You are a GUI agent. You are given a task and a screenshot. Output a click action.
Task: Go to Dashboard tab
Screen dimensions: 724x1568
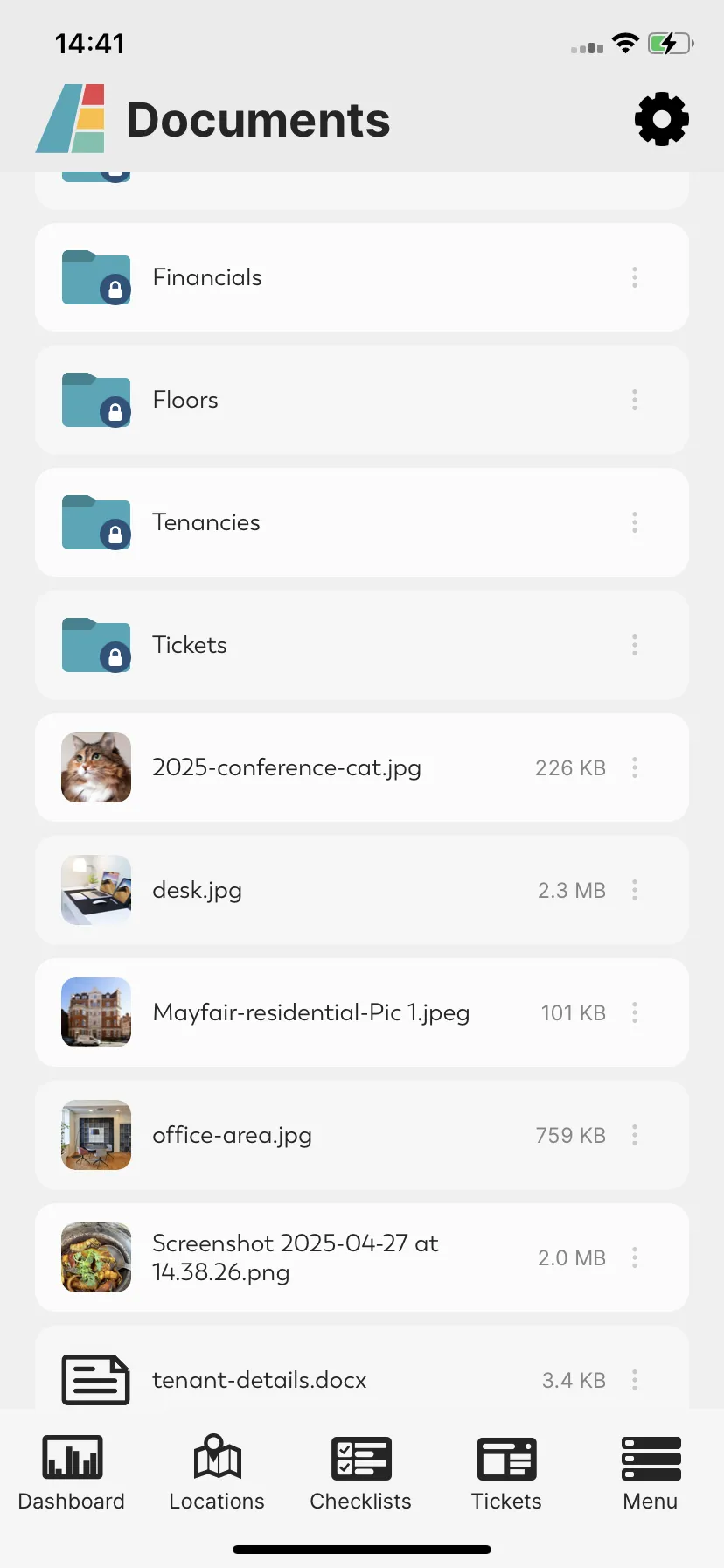[x=72, y=1474]
